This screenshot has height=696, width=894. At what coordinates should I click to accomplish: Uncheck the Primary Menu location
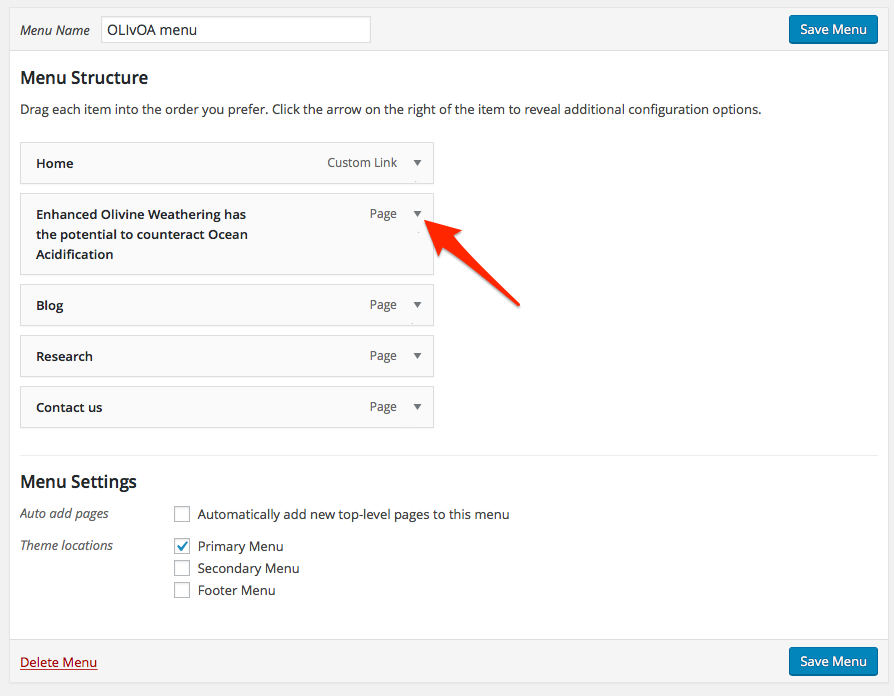[x=182, y=546]
